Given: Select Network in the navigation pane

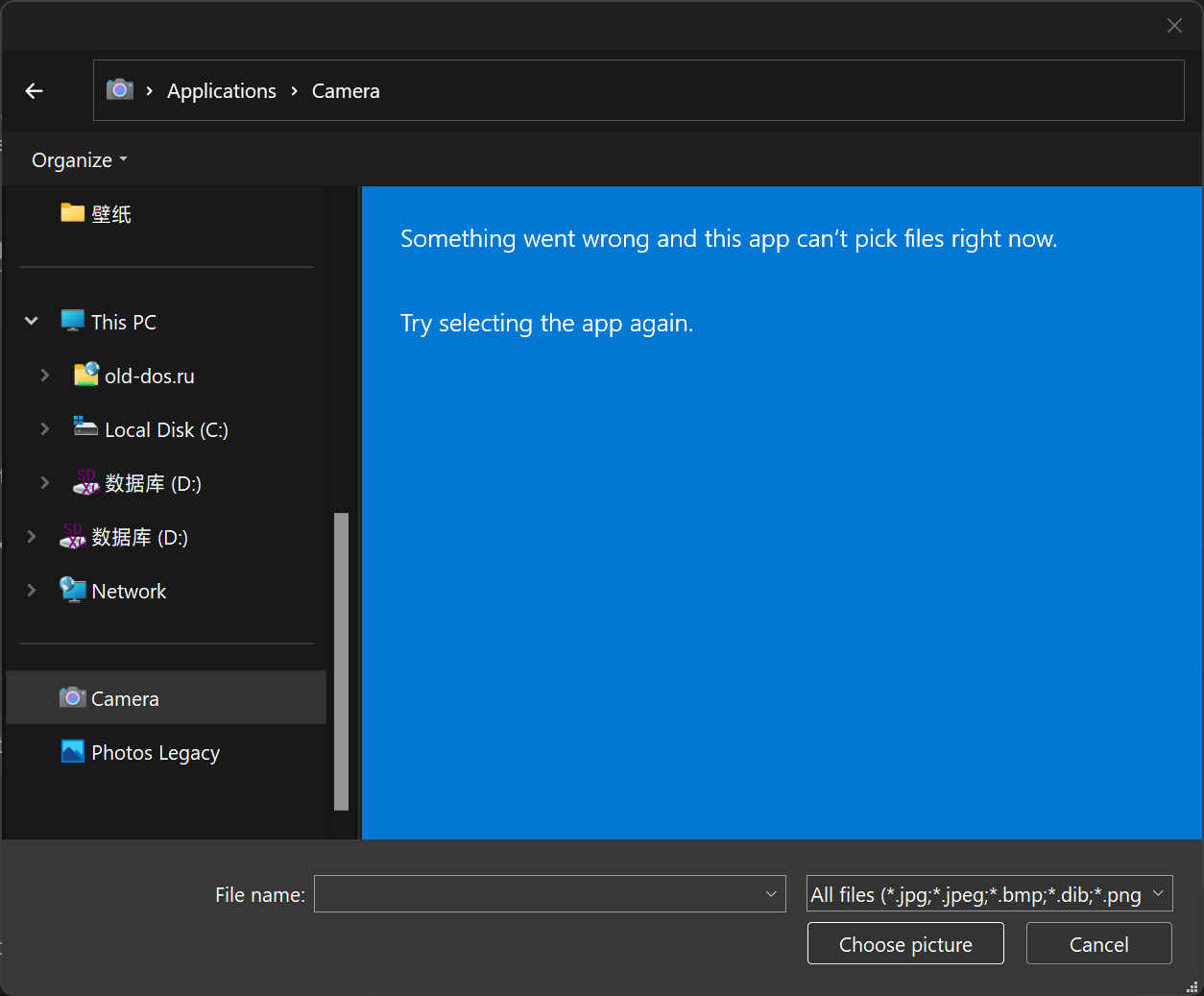Looking at the screenshot, I should [129, 592].
